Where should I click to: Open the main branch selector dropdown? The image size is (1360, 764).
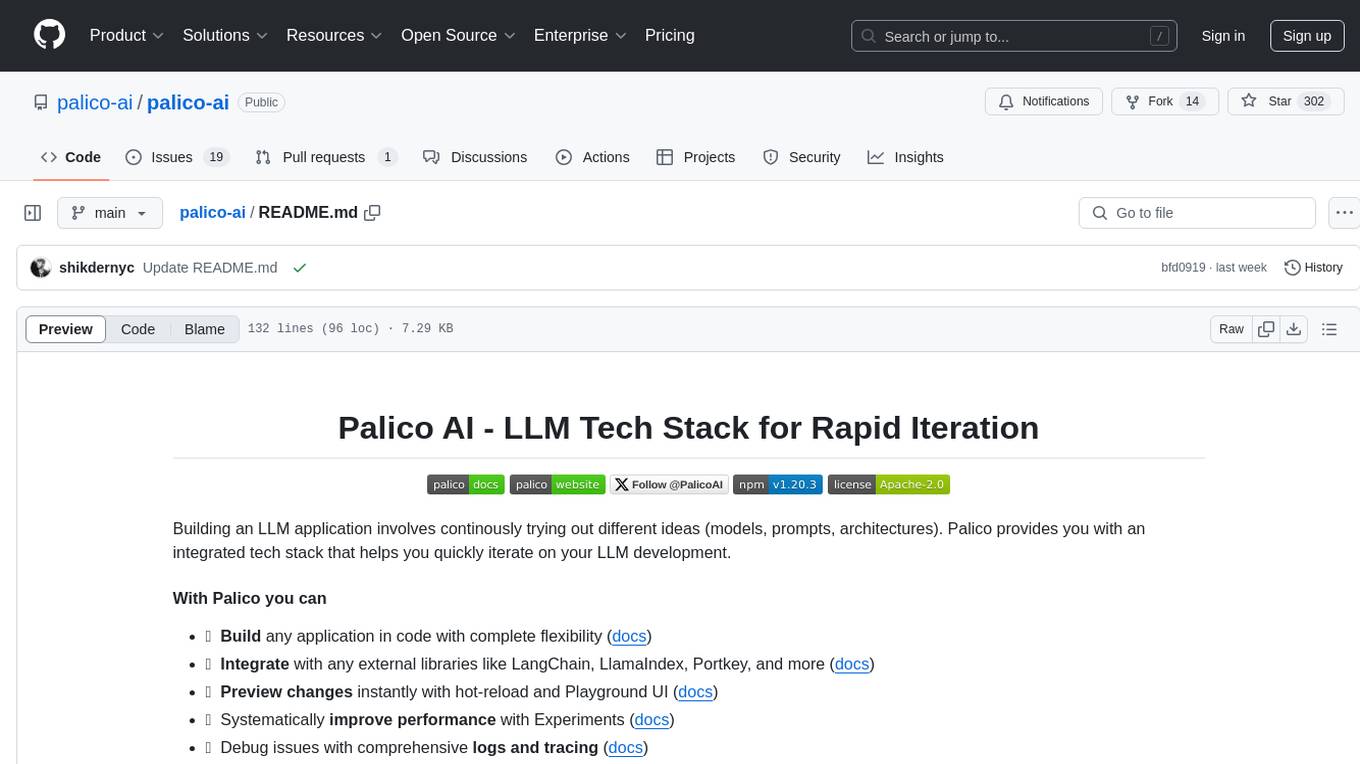pos(110,213)
